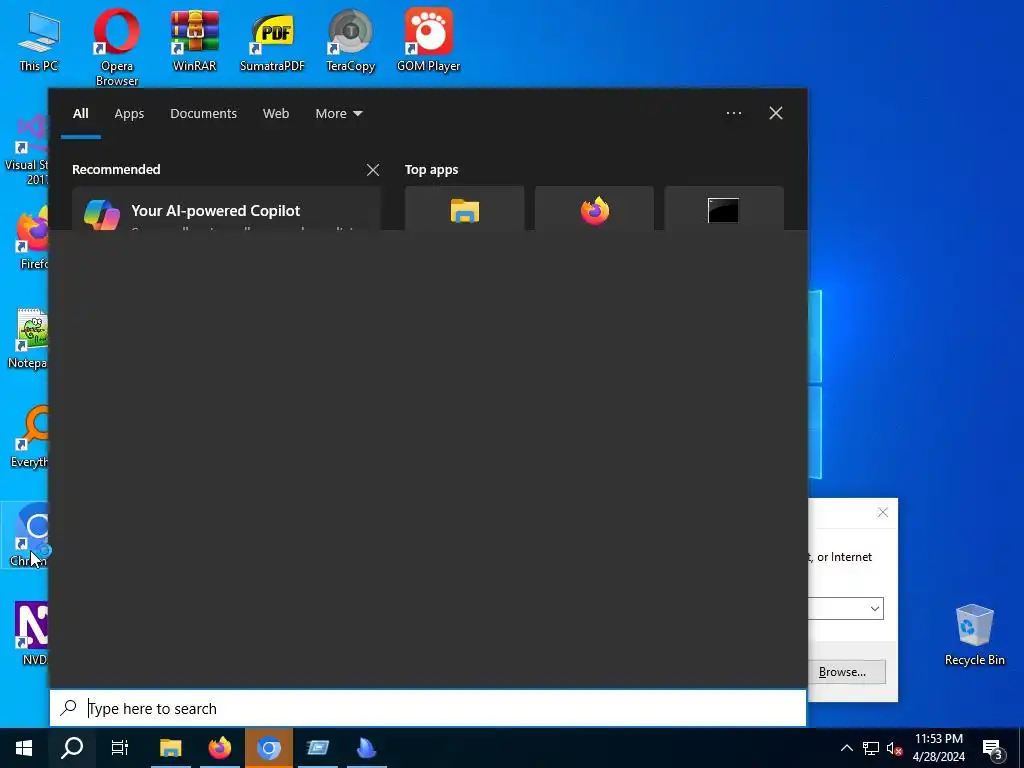Open network status tray icon
The width and height of the screenshot is (1024, 768).
(871, 748)
